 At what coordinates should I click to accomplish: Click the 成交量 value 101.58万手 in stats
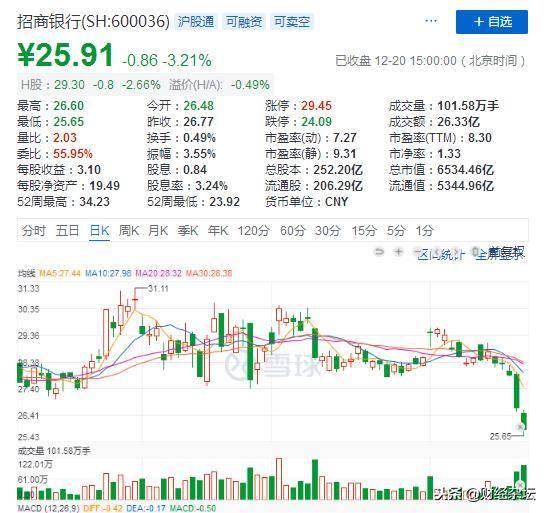point(468,106)
